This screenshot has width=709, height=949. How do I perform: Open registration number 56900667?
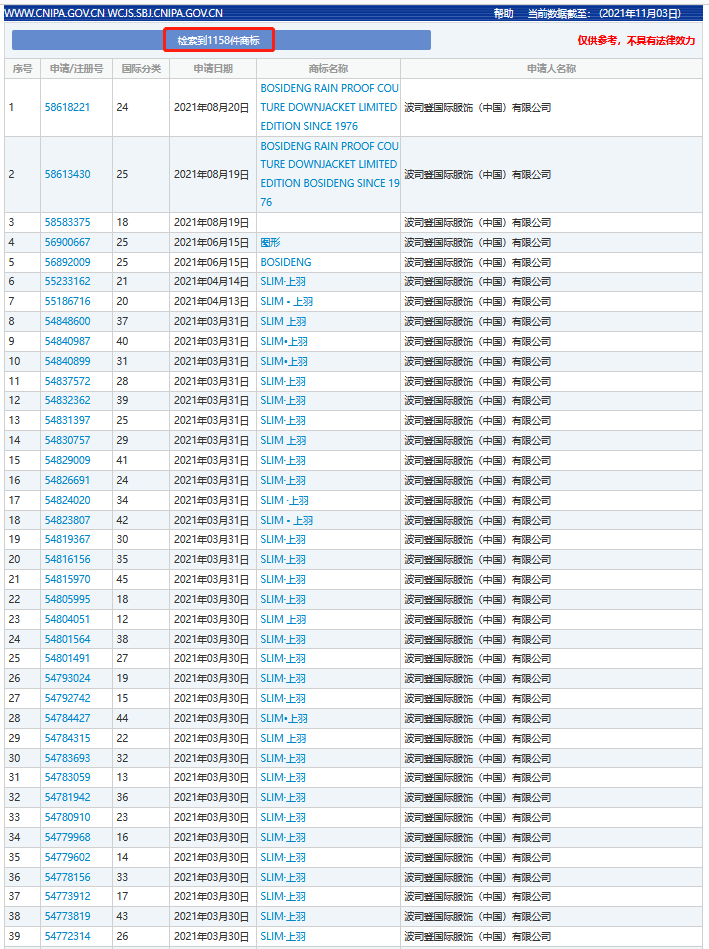pos(67,242)
